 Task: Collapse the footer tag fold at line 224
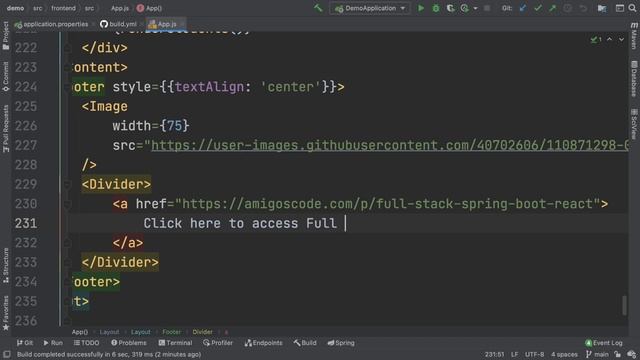click(x=67, y=87)
